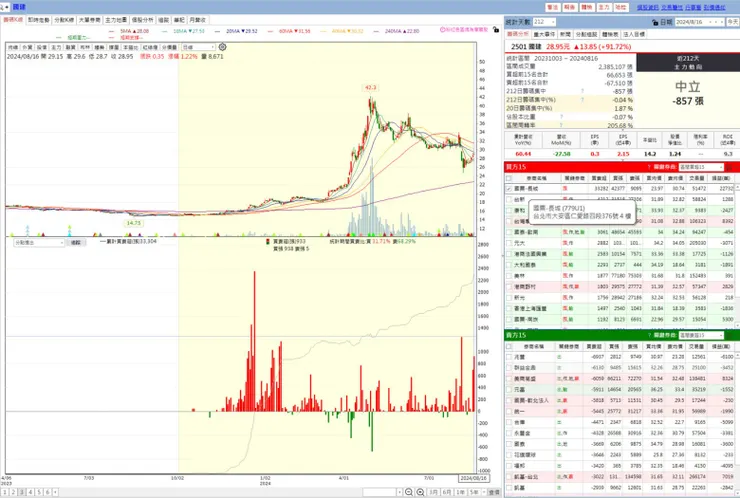Screen dimensions: 740x498
Task: Toggle select-all checkbox in 賣方15 header
Action: [x=509, y=346]
